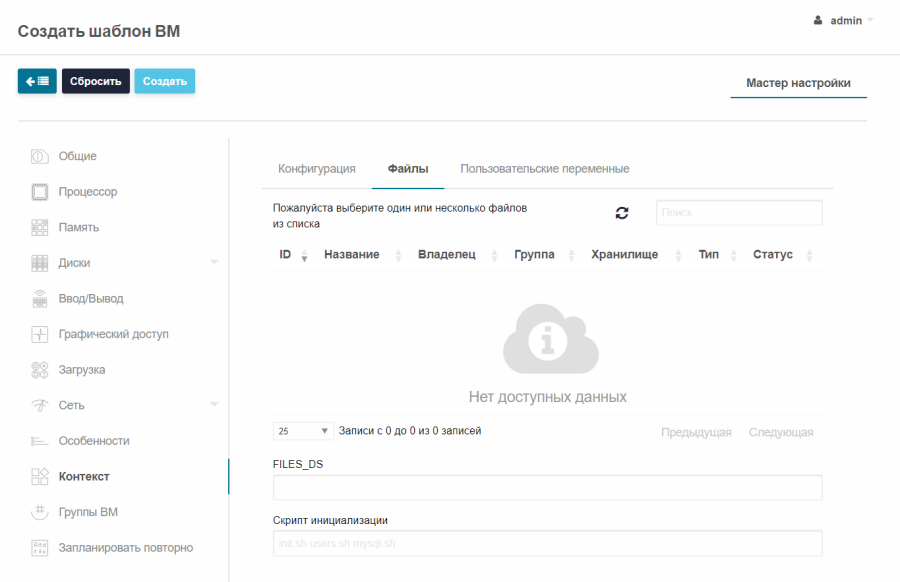Click the Создать button
Image resolution: width=900 pixels, height=582 pixels.
coord(165,81)
